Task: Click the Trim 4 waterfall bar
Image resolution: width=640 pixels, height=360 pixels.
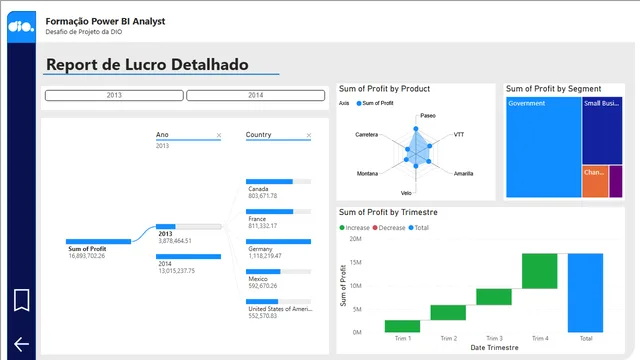Action: 540,271
